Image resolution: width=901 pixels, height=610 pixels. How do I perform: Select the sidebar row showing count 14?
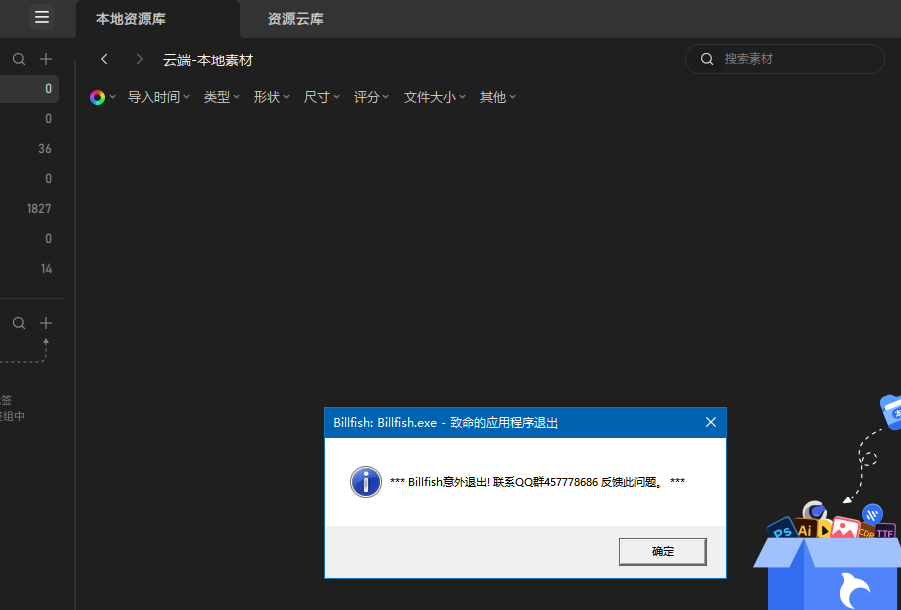pos(29,269)
